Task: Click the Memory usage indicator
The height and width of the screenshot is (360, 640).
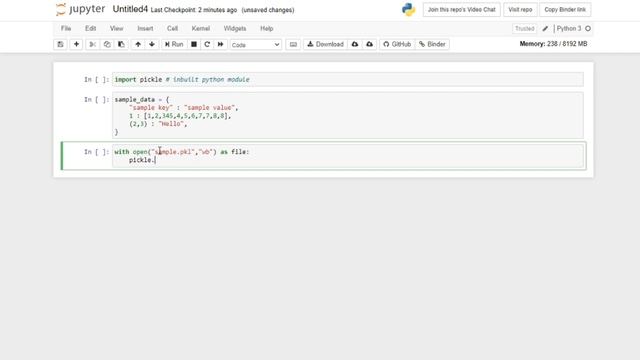Action: [553, 44]
